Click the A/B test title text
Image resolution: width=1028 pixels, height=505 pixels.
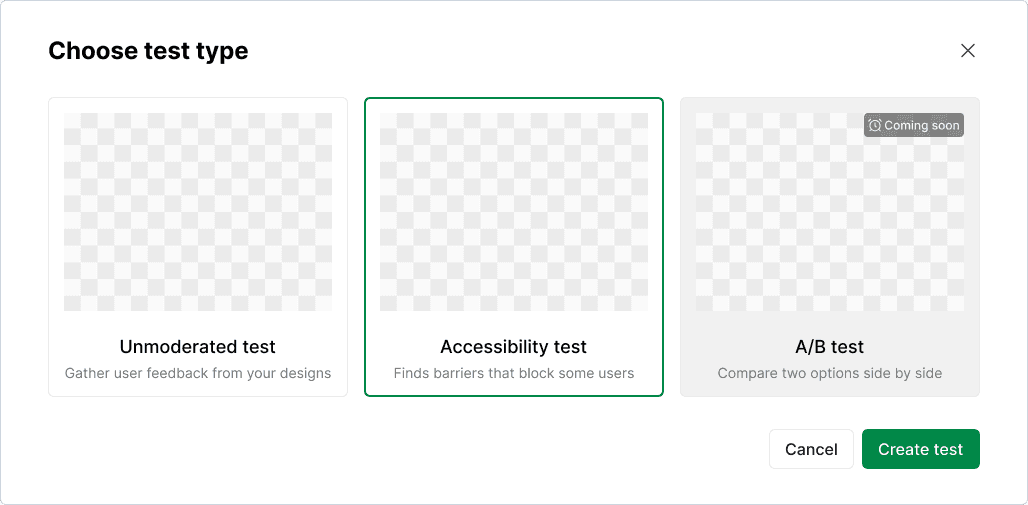coord(830,346)
